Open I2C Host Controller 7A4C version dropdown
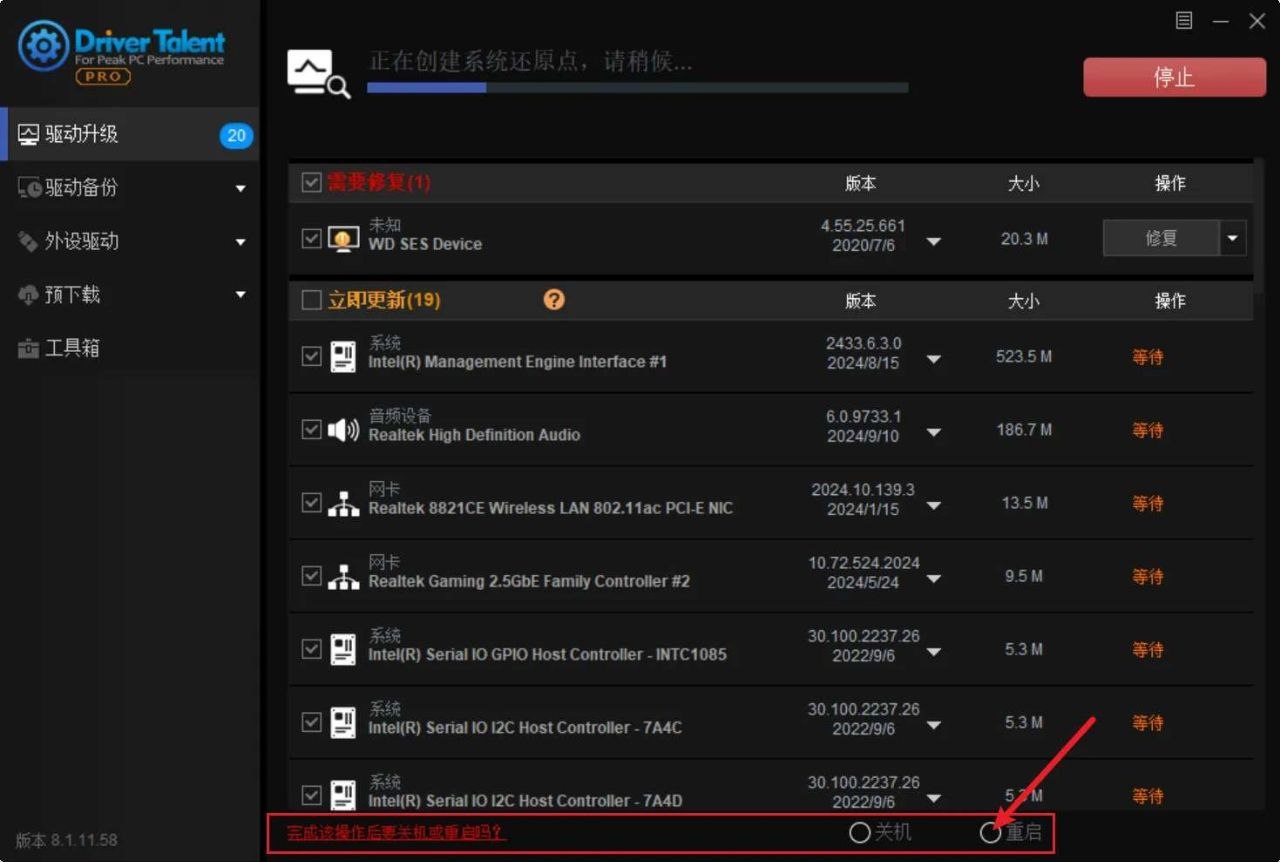Image resolution: width=1280 pixels, height=862 pixels. (x=933, y=725)
